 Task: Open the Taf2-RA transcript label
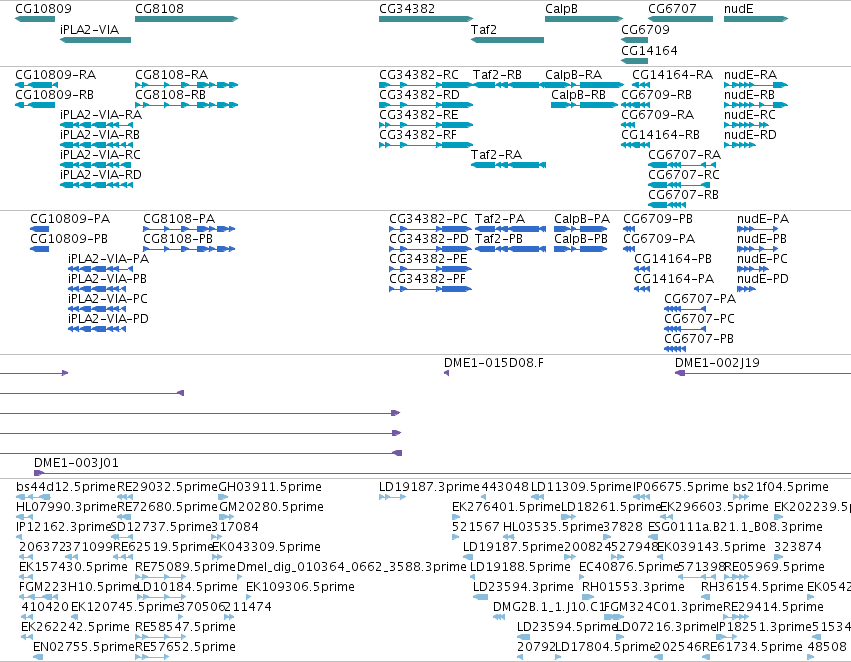[496, 155]
